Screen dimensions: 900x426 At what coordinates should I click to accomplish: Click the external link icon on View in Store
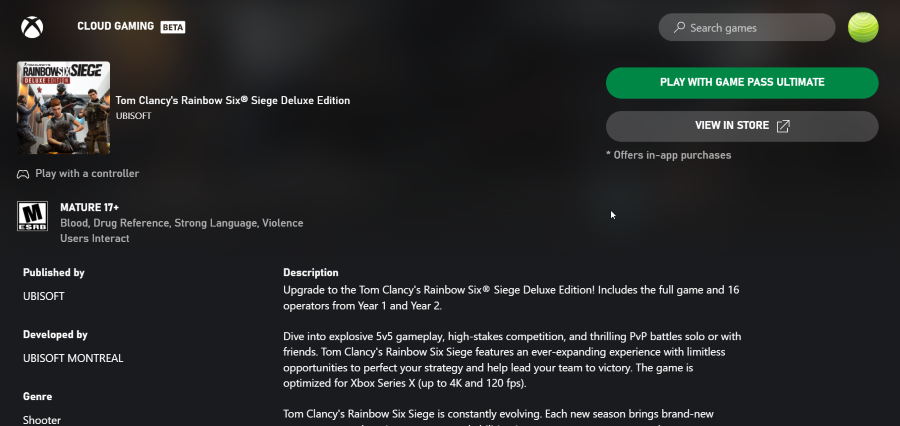tap(783, 126)
